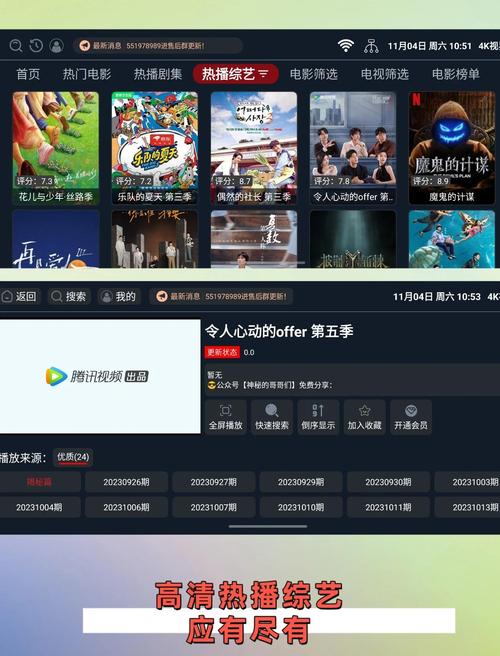Switch to 热门电影 tab
The width and height of the screenshot is (500, 656).
click(87, 74)
